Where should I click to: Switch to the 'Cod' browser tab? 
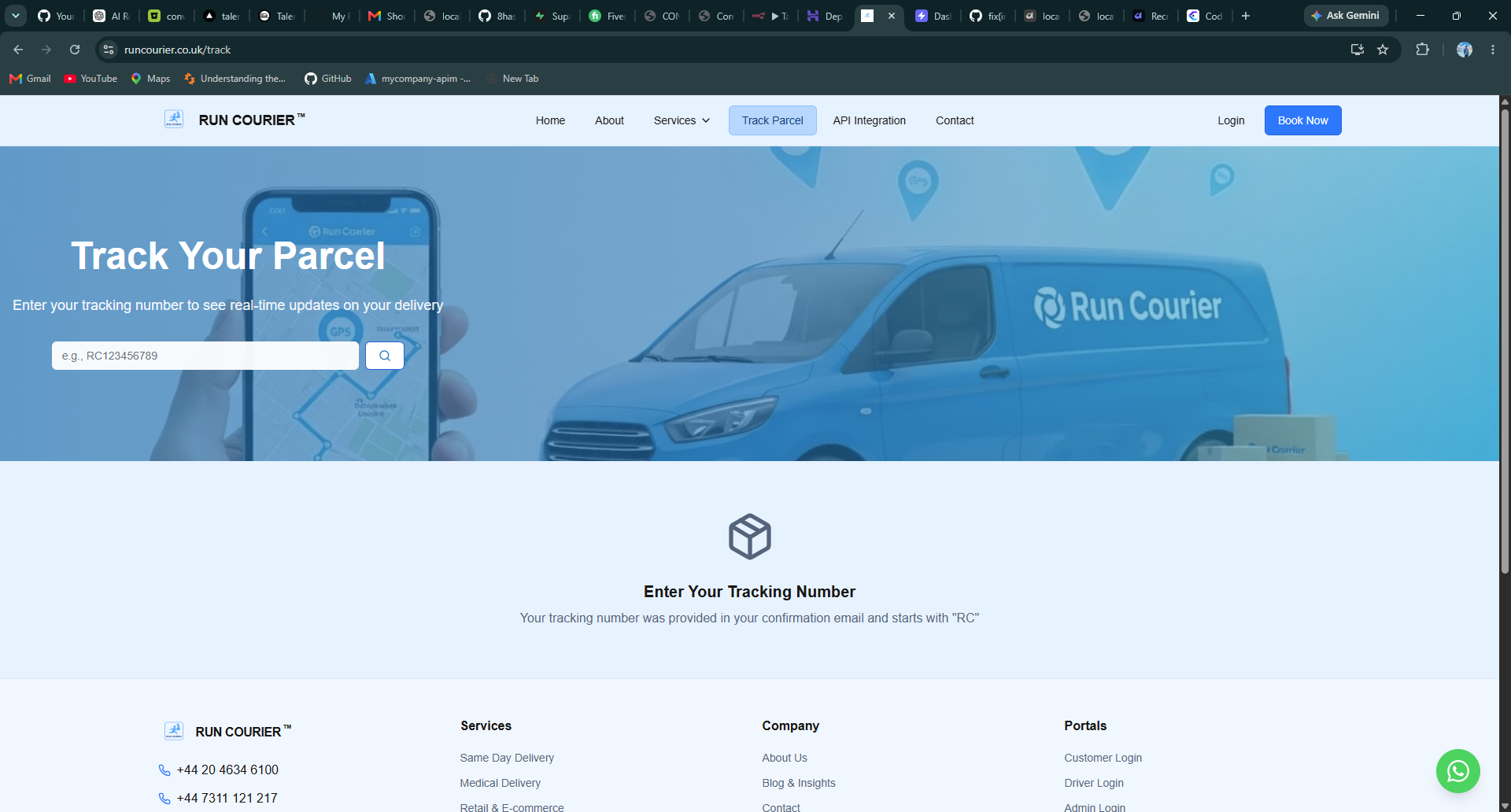point(1204,16)
